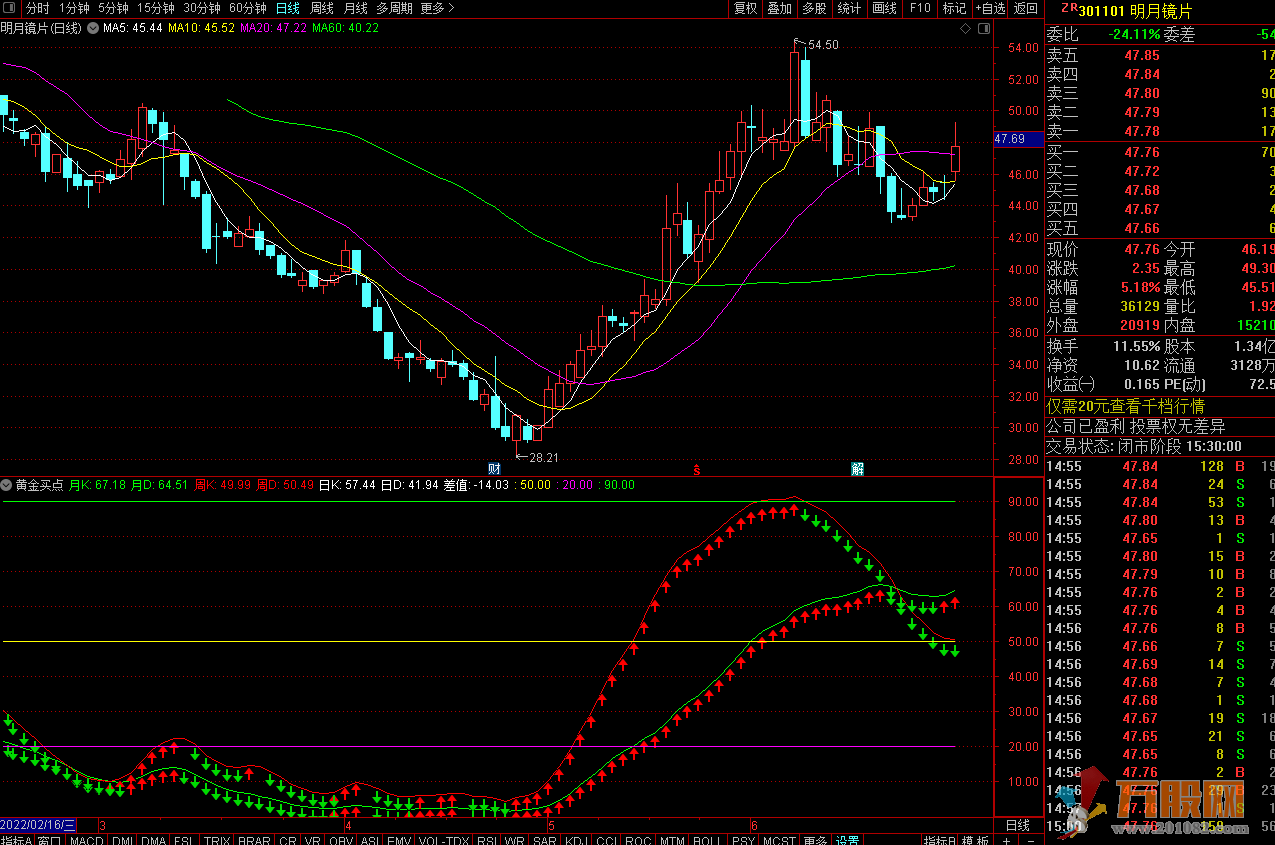Click the red $ marker on the chart
1275x845 pixels.
(697, 468)
